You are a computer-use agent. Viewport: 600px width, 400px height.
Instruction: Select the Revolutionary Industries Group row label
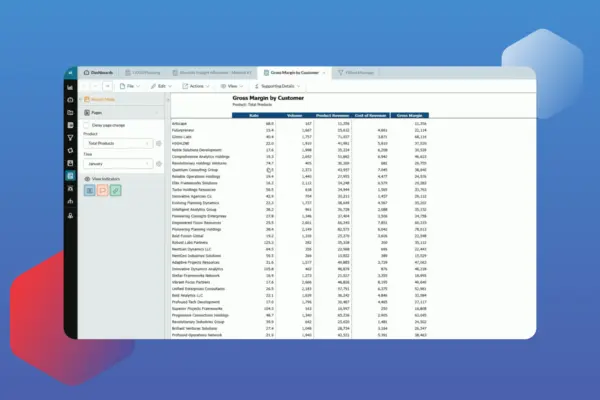tap(198, 322)
